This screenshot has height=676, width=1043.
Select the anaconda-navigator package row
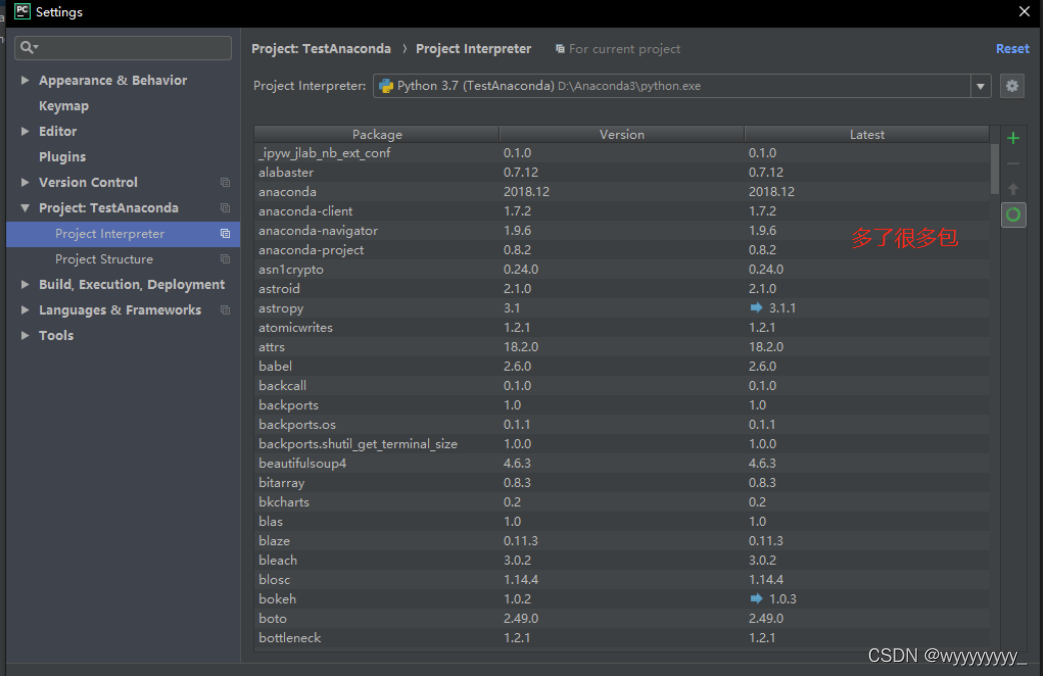[x=622, y=230]
